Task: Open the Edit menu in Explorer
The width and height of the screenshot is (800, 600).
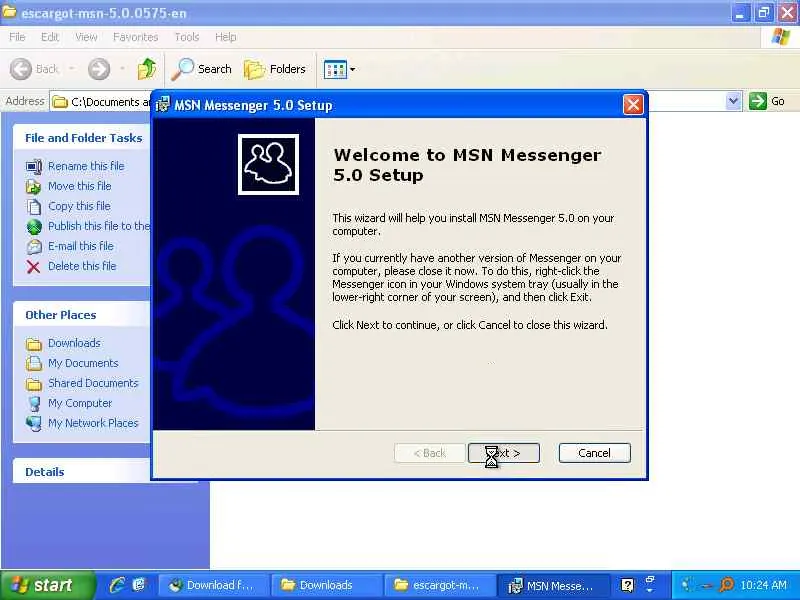Action: click(50, 37)
